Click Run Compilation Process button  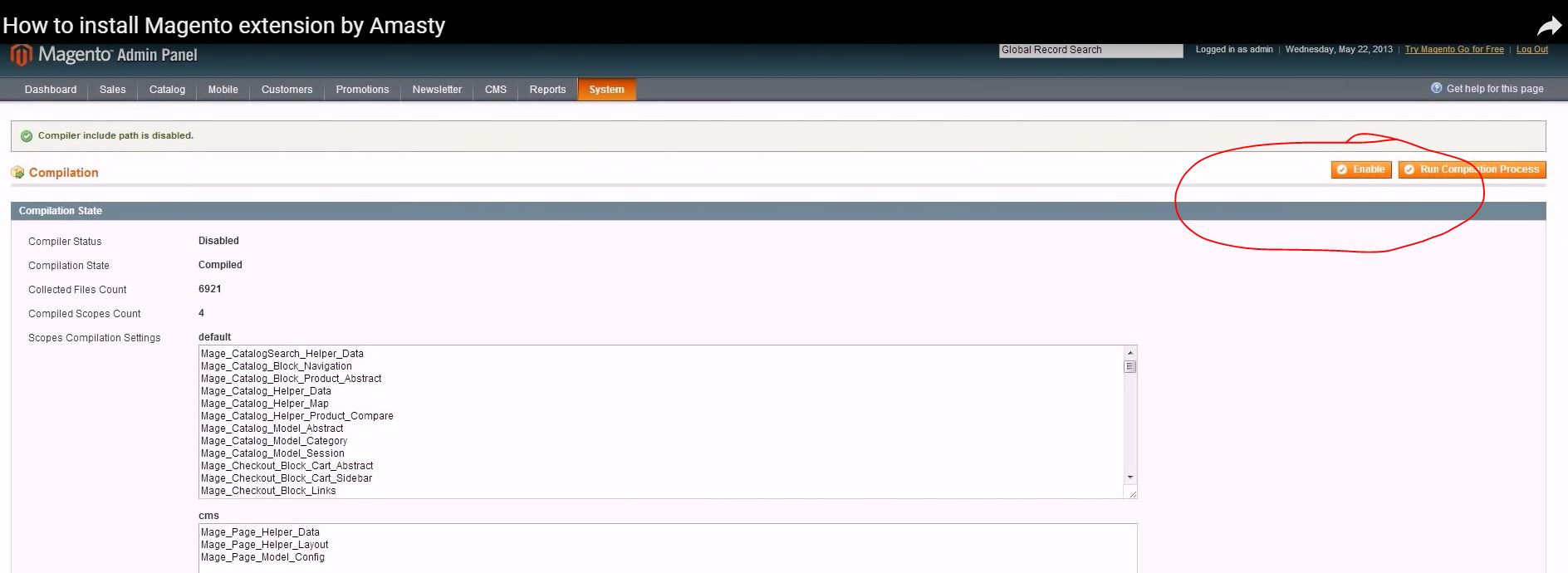(x=1472, y=169)
